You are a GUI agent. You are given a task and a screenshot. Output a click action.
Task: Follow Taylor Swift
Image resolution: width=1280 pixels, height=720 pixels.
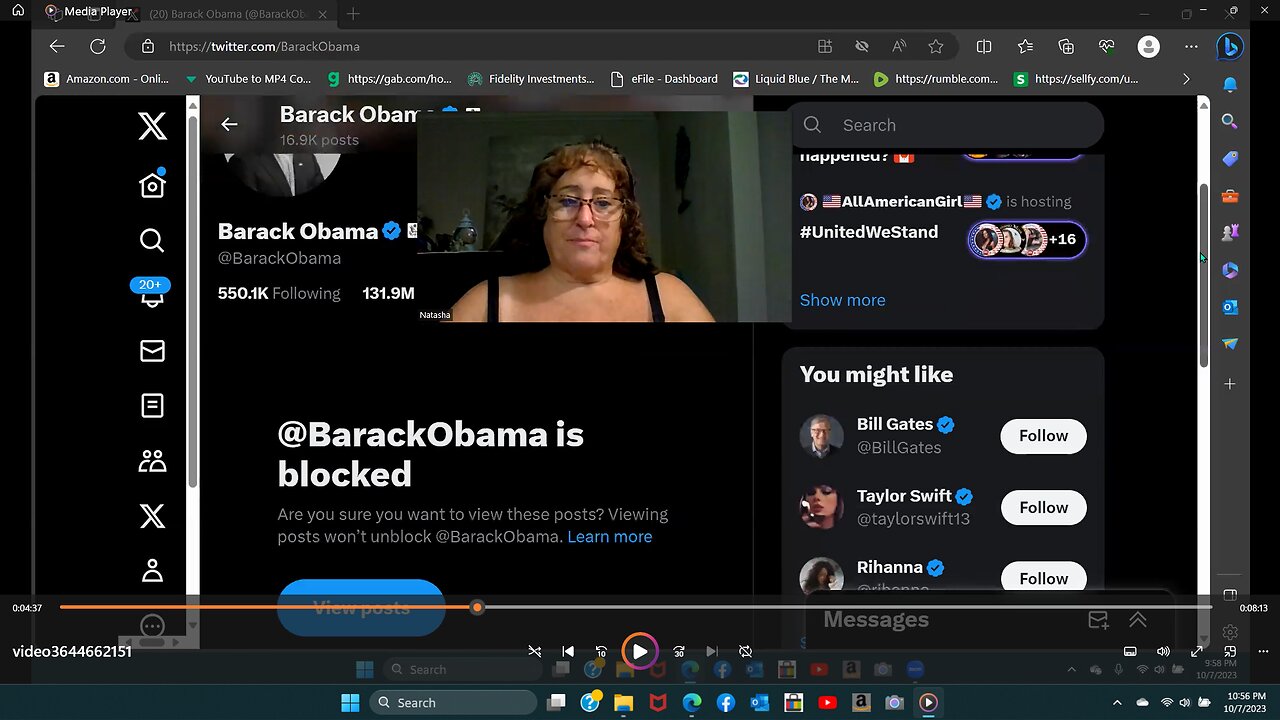click(x=1043, y=508)
